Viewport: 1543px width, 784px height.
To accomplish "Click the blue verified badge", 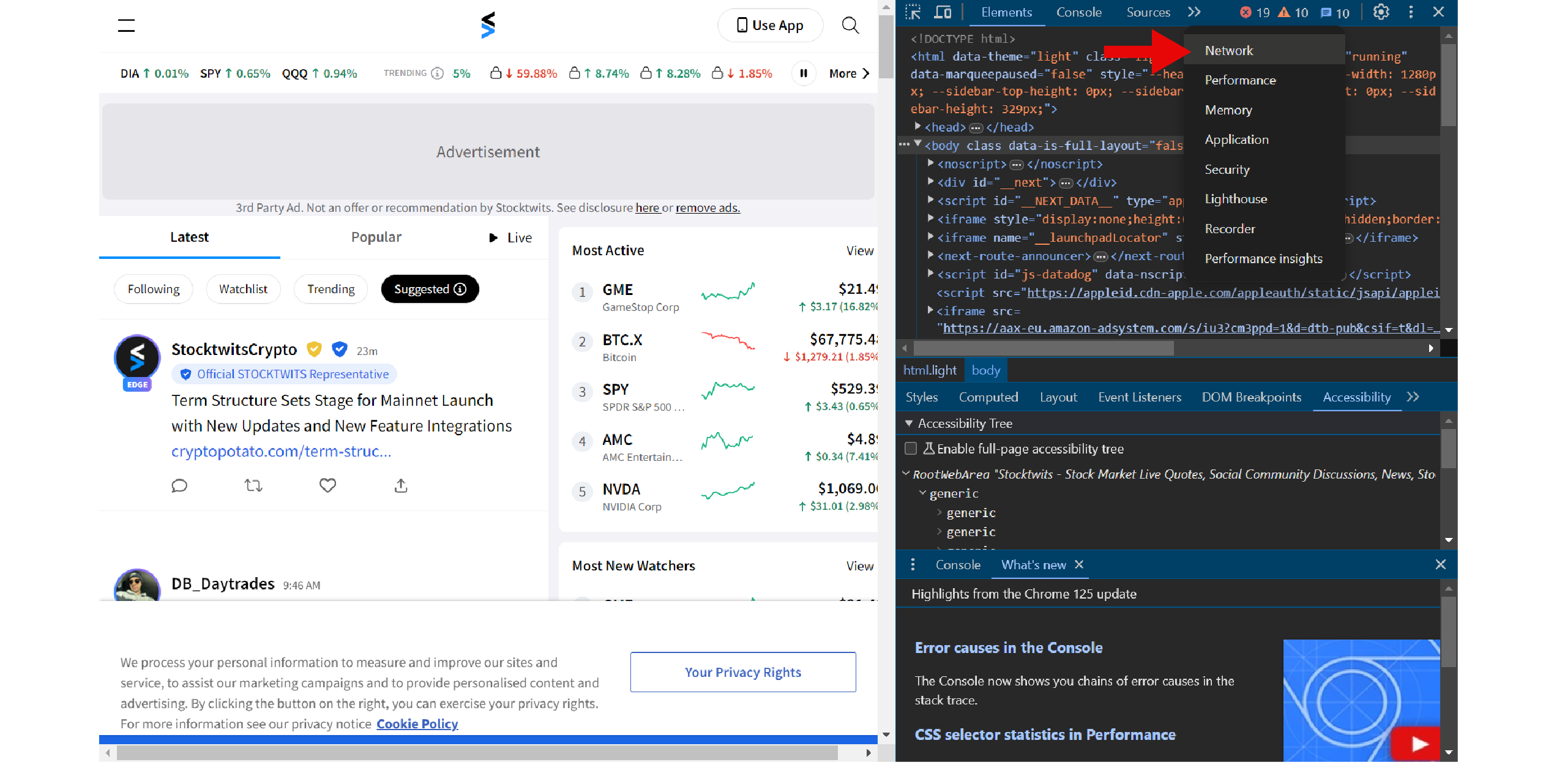I will coord(340,349).
